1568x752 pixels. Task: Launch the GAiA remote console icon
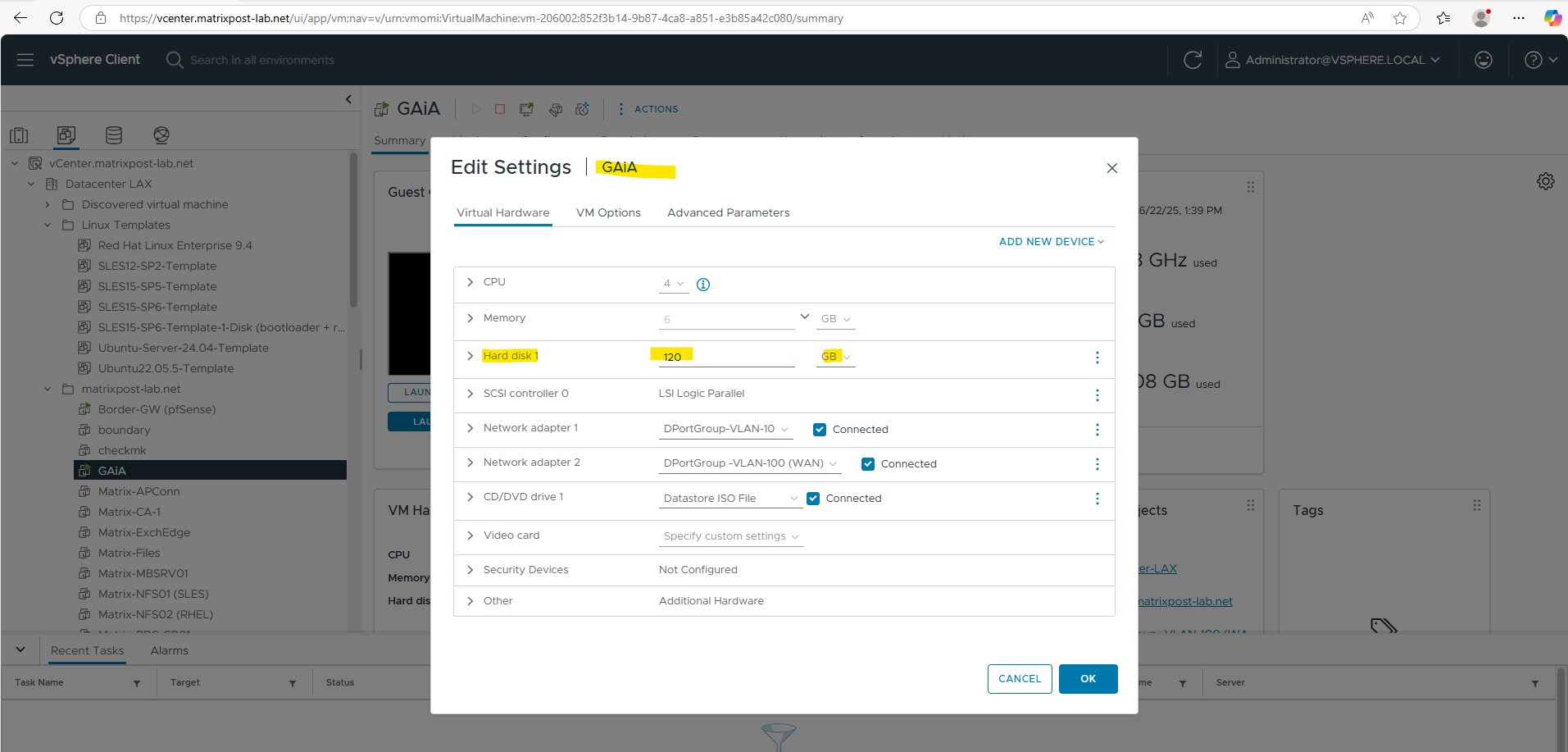click(x=526, y=109)
